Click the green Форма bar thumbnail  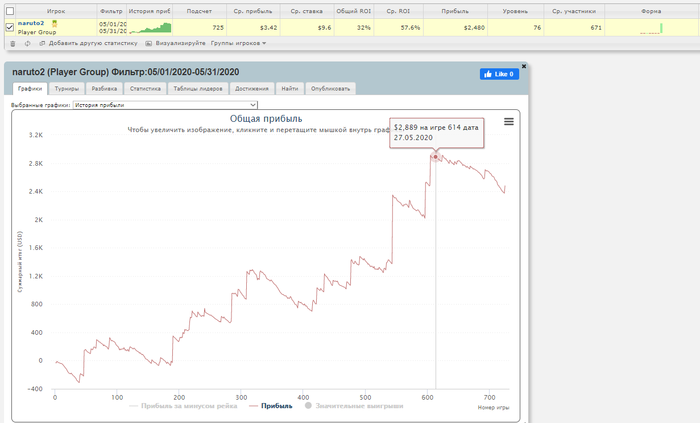(651, 28)
